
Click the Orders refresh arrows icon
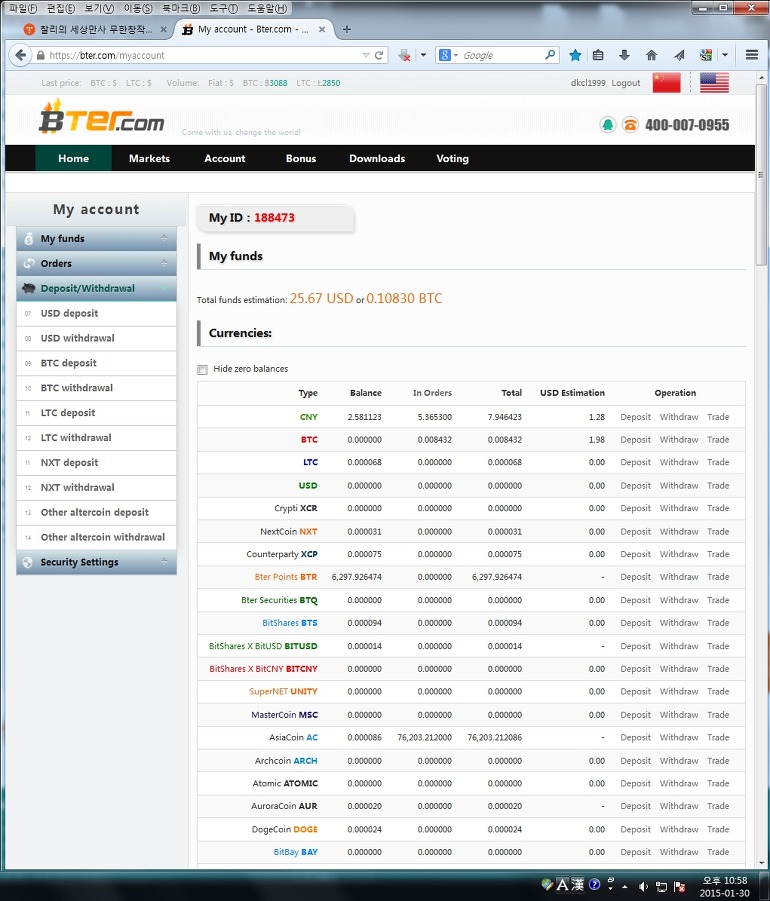click(28, 264)
